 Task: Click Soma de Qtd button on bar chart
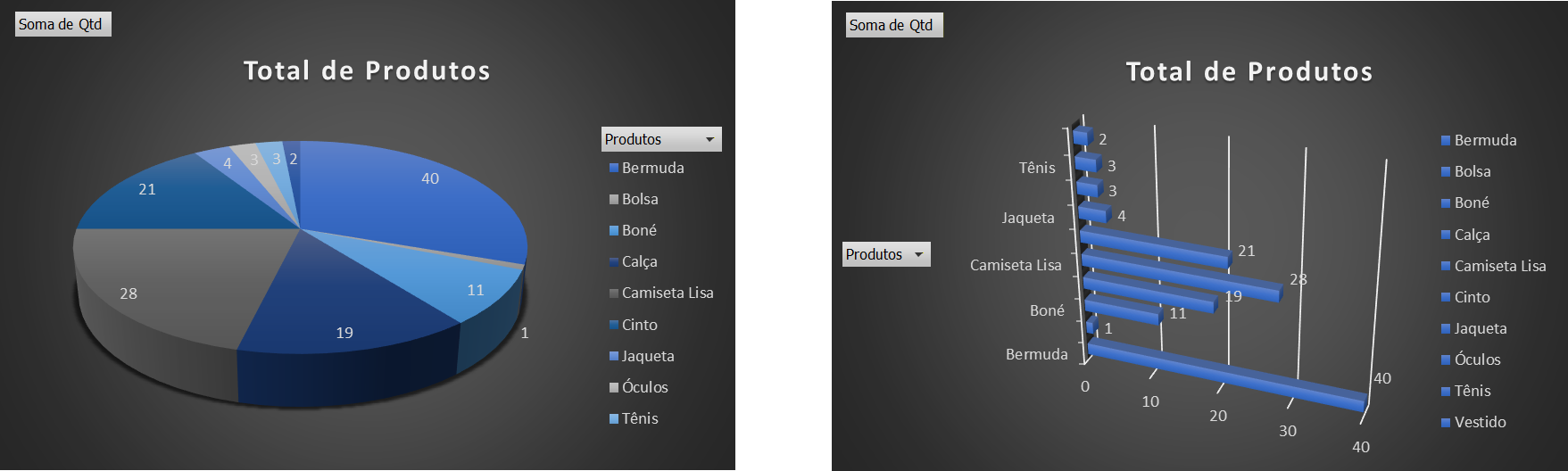(x=893, y=25)
